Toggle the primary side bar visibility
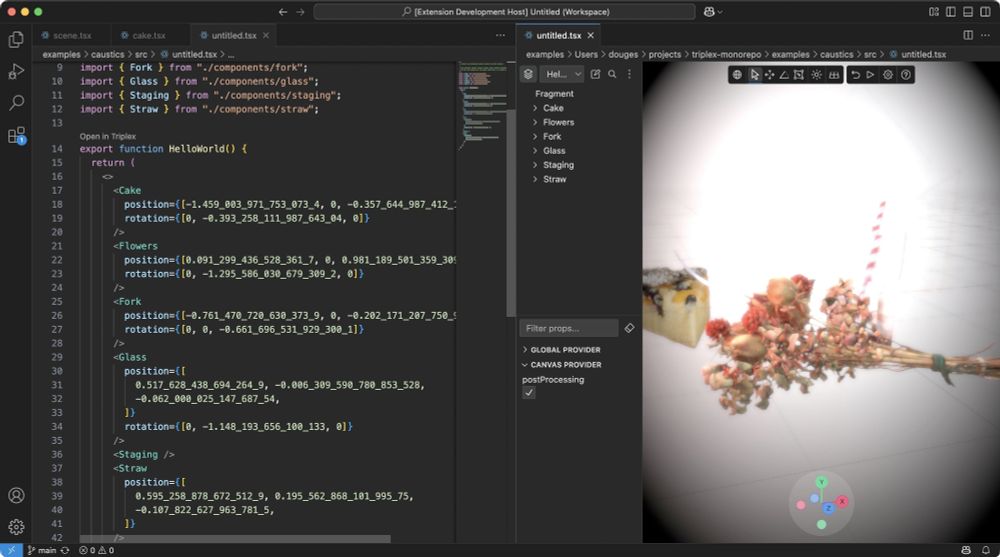Screen dimensions: 1000x557 pos(951,11)
